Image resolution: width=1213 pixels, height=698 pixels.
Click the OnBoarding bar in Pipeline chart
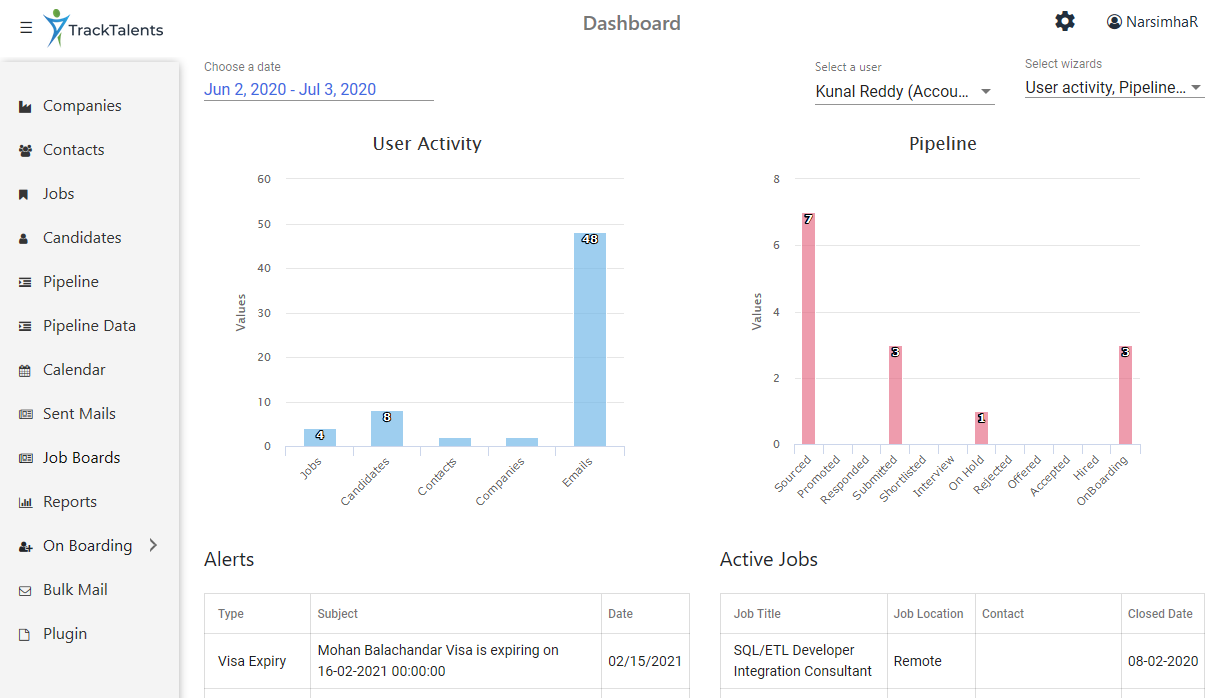(1125, 395)
